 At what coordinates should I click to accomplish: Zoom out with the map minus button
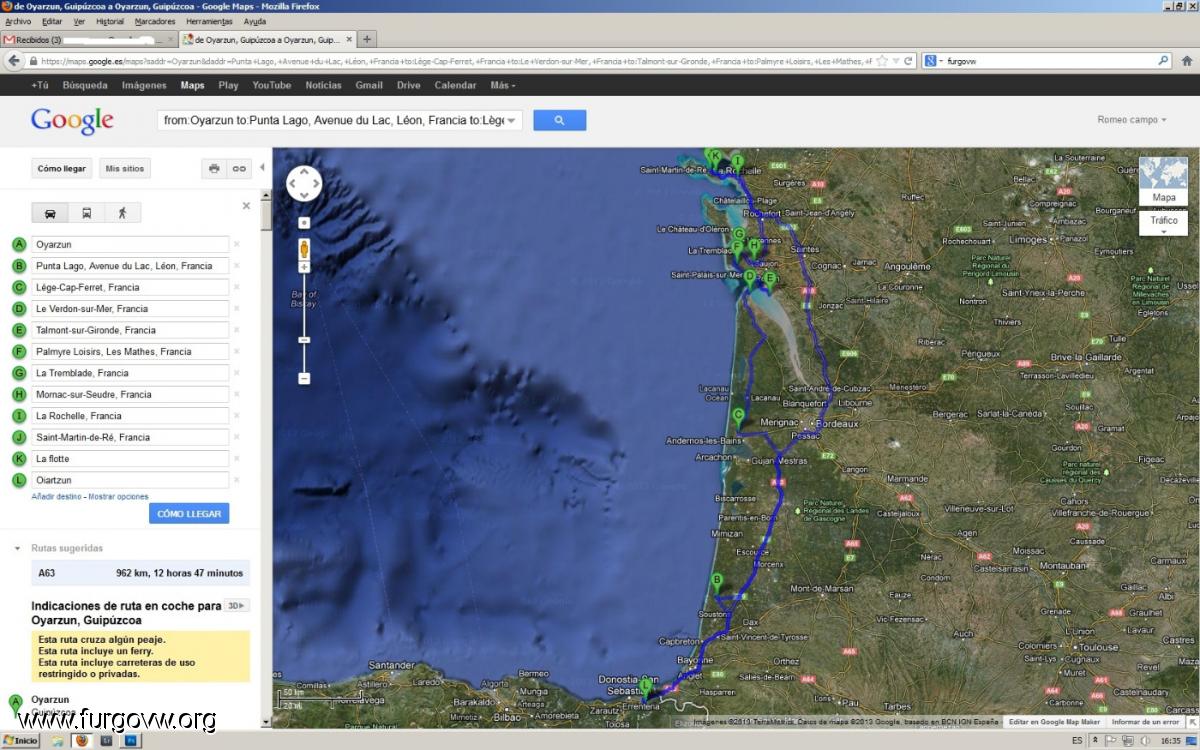coord(304,378)
